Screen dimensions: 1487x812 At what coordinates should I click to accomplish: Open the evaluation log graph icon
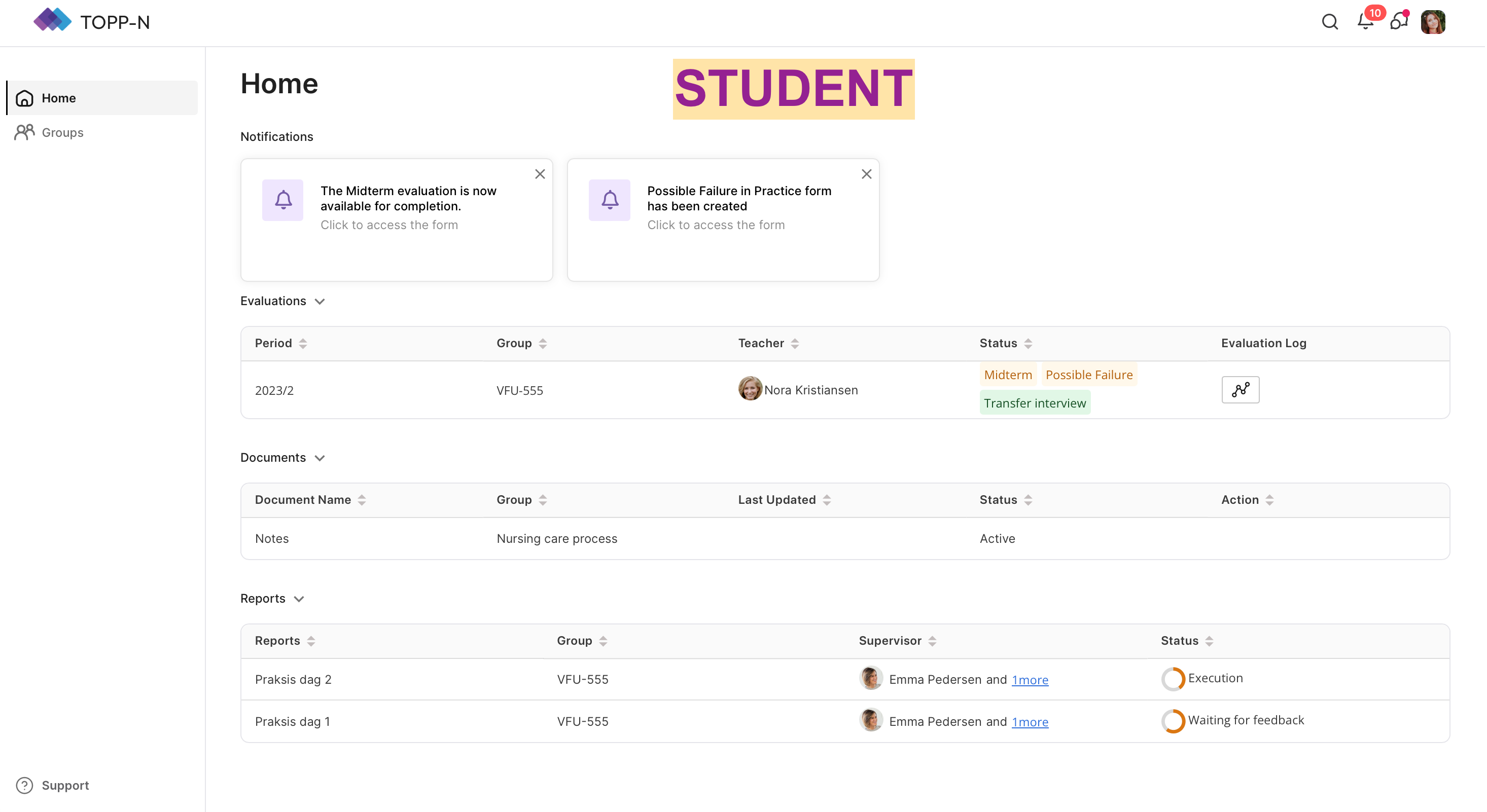point(1240,390)
